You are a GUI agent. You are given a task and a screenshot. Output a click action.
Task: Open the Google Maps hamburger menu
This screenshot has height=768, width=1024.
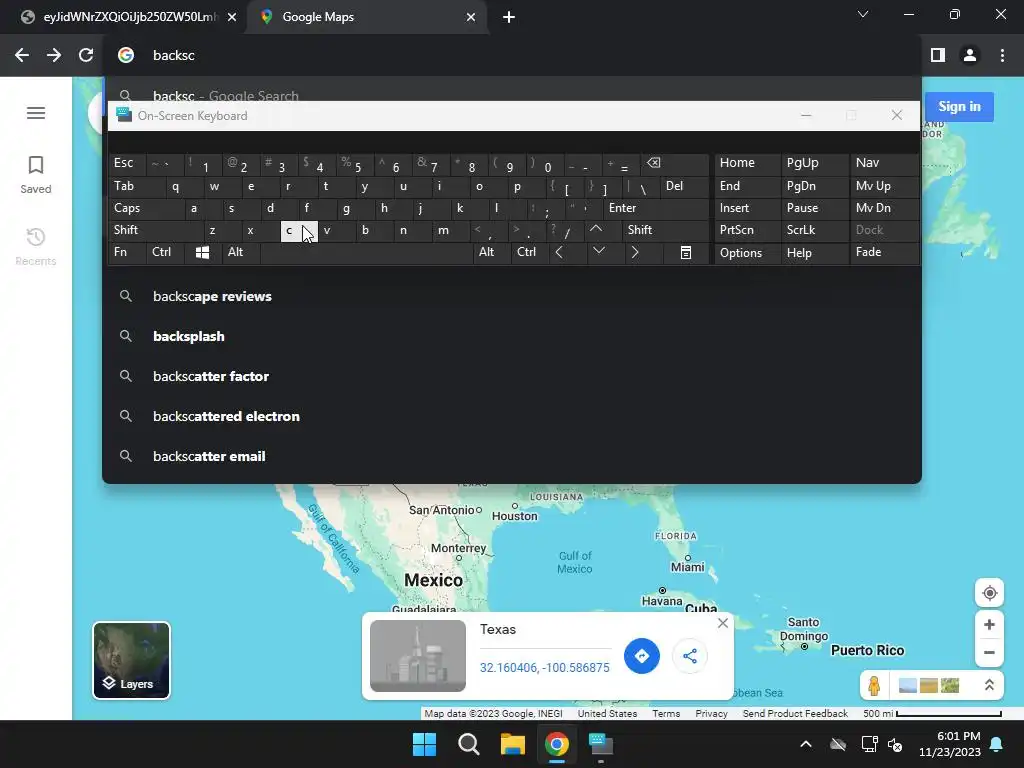(x=36, y=113)
